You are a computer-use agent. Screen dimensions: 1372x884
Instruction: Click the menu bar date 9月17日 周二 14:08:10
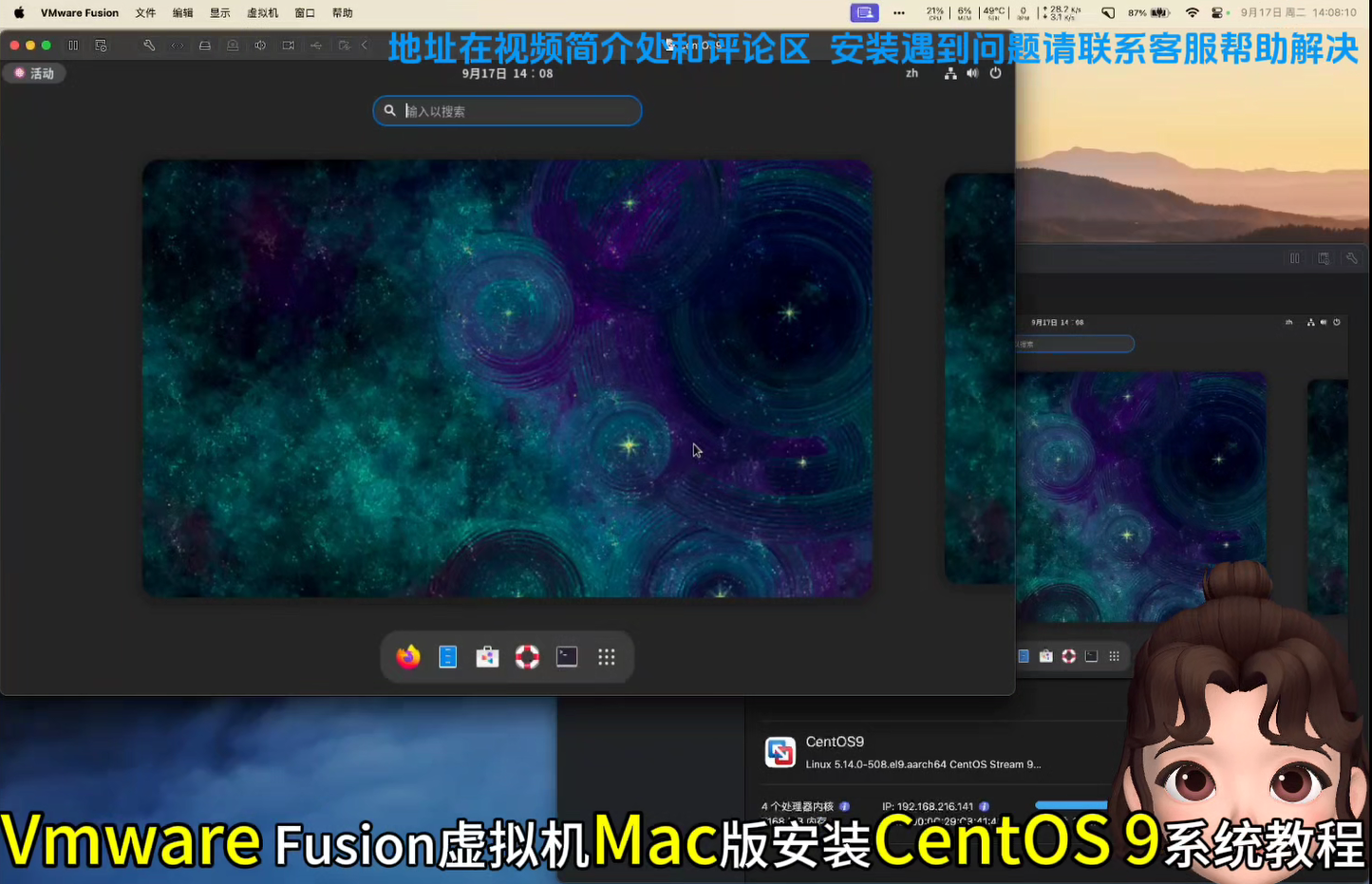[x=1298, y=12]
